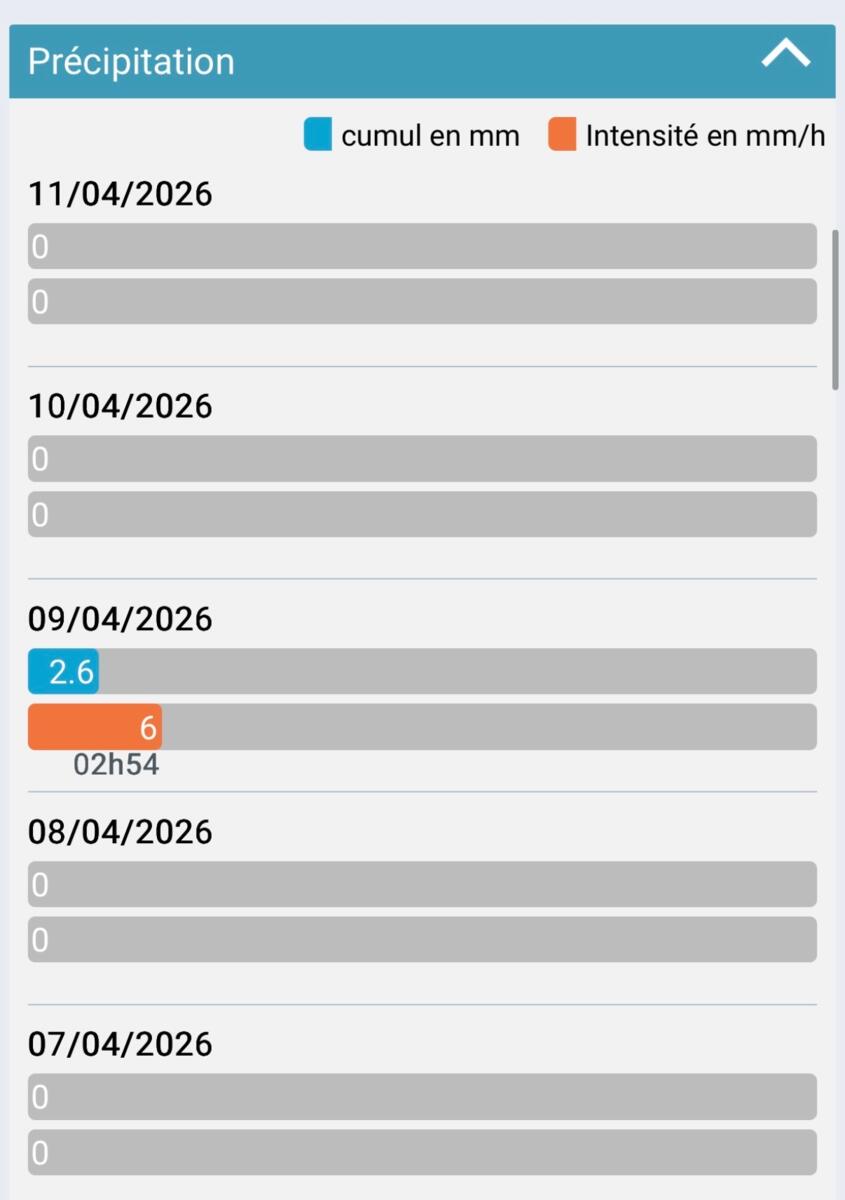
Task: Tap the 08/04/2026 cumul bar
Action: coord(422,884)
